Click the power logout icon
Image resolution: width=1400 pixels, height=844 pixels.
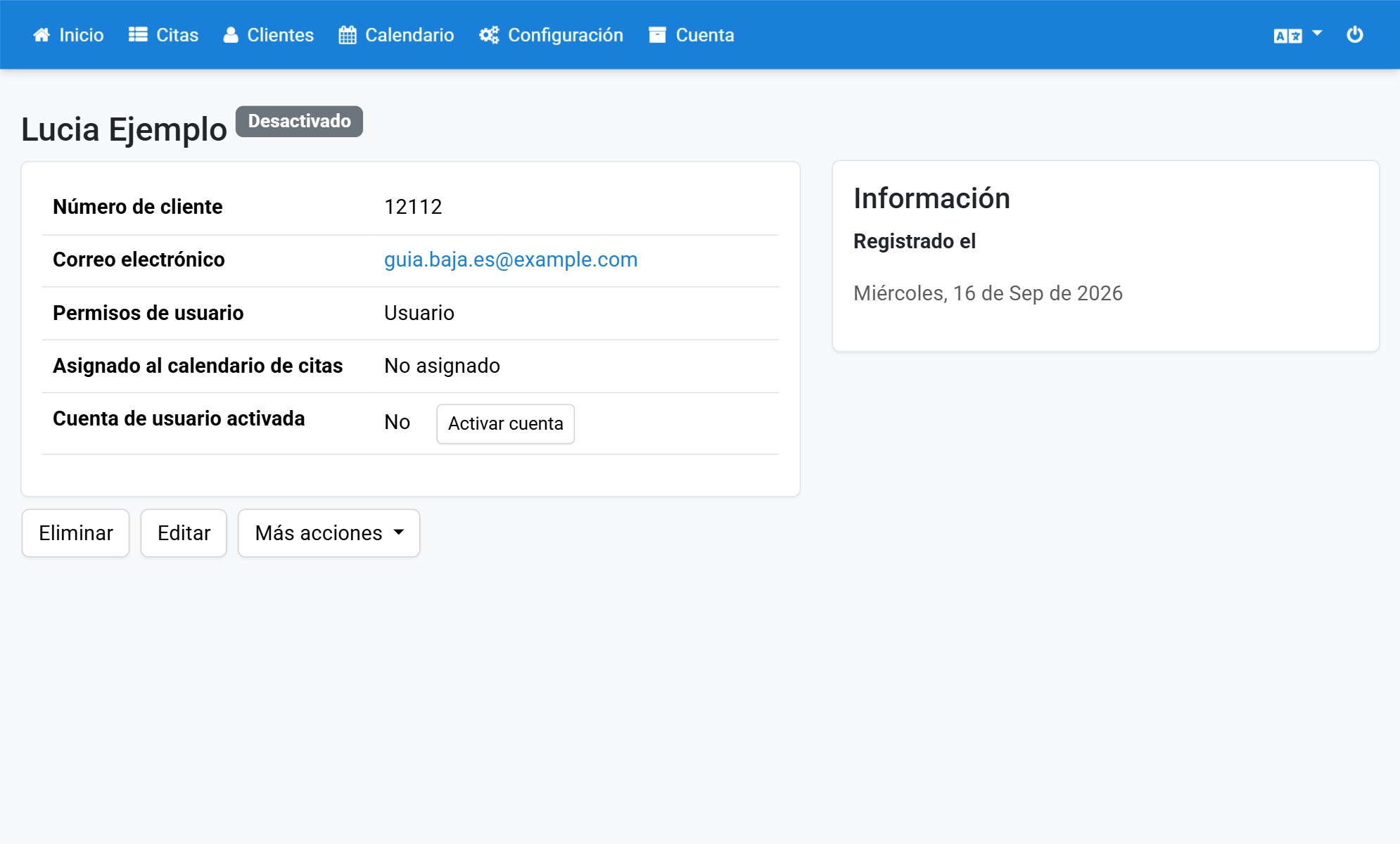point(1355,34)
